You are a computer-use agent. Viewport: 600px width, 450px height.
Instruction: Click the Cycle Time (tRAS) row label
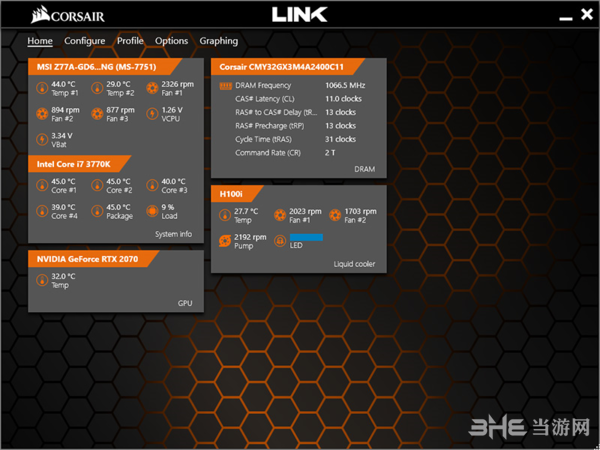click(264, 139)
